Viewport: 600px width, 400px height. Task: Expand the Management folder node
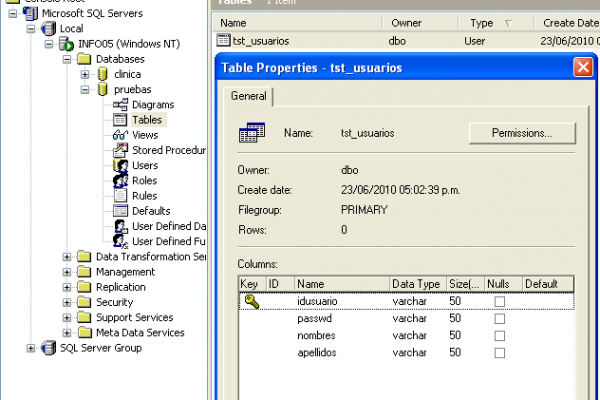[x=67, y=272]
